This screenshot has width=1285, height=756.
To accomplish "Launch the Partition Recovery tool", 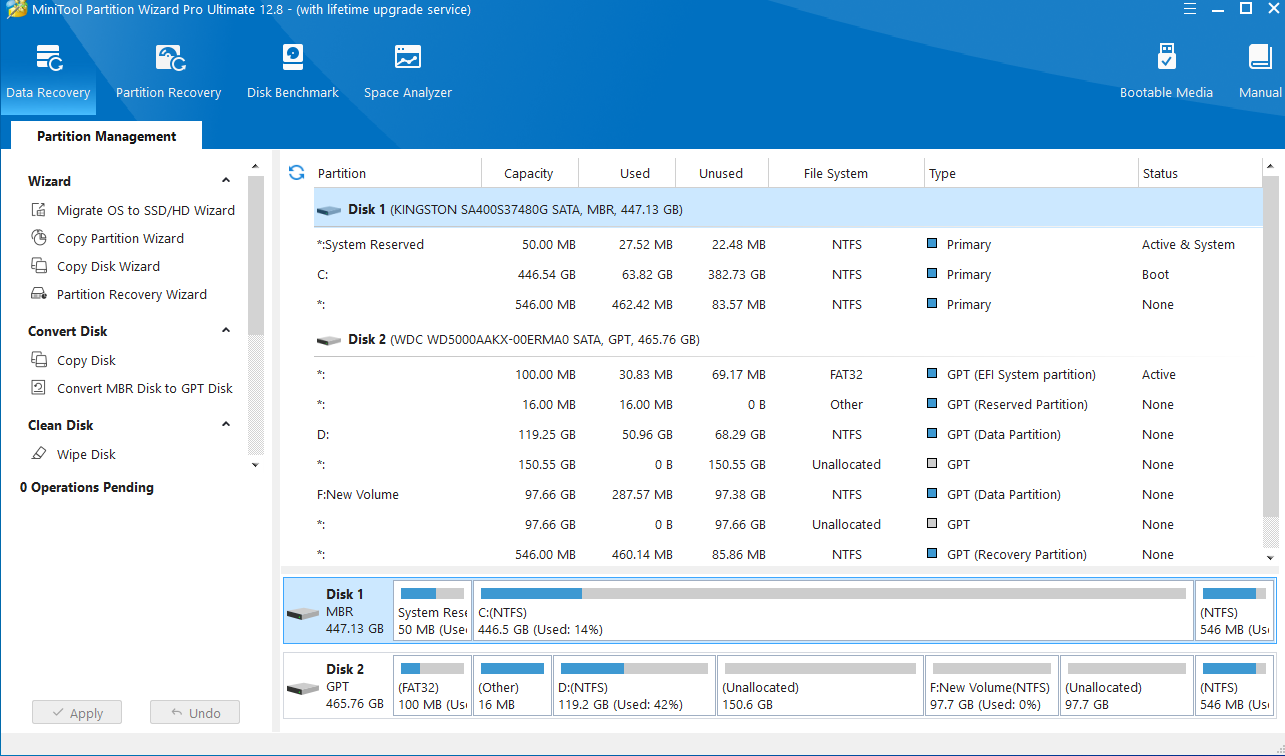I will [168, 72].
